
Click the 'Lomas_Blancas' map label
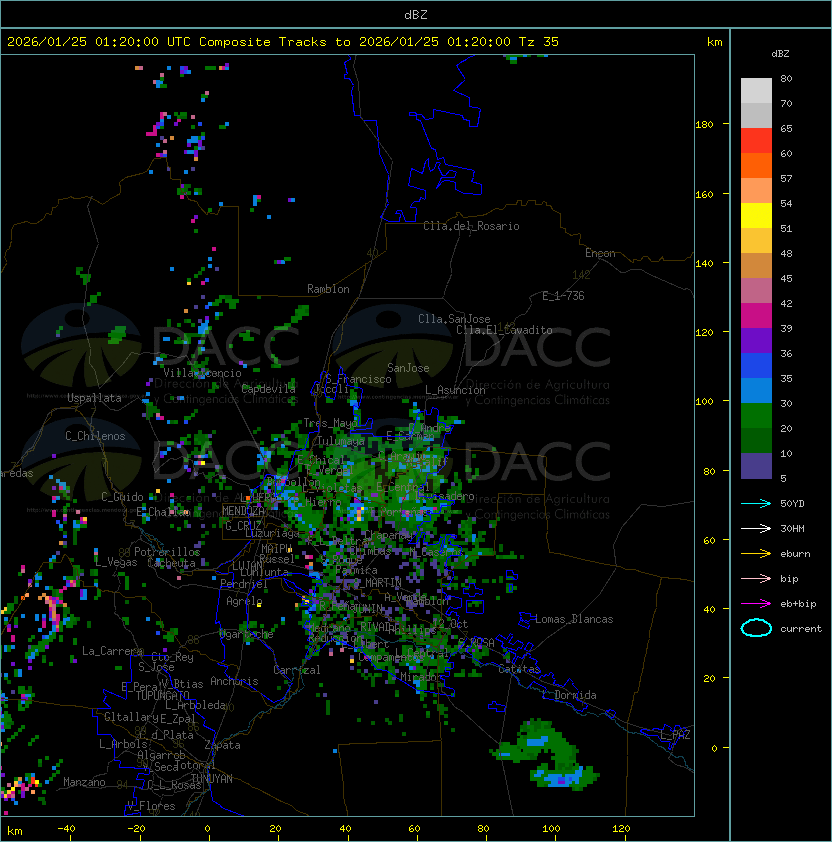(574, 619)
